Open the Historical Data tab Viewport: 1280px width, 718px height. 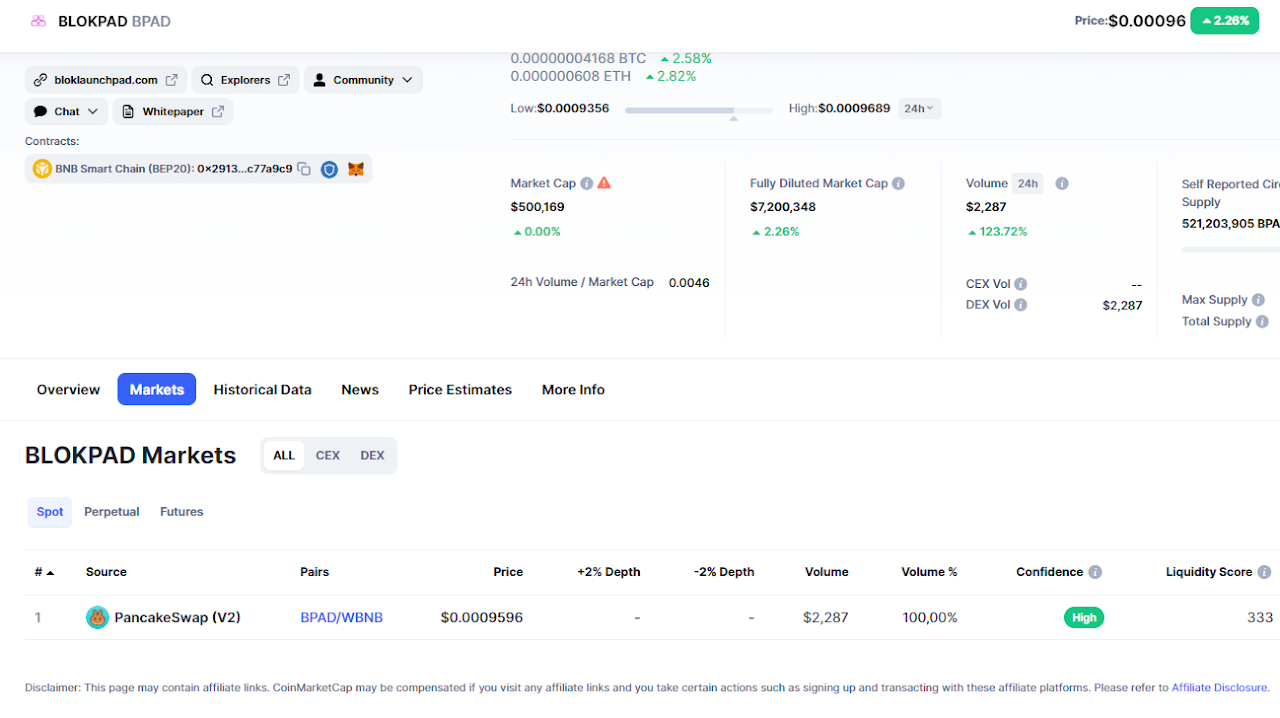[262, 389]
